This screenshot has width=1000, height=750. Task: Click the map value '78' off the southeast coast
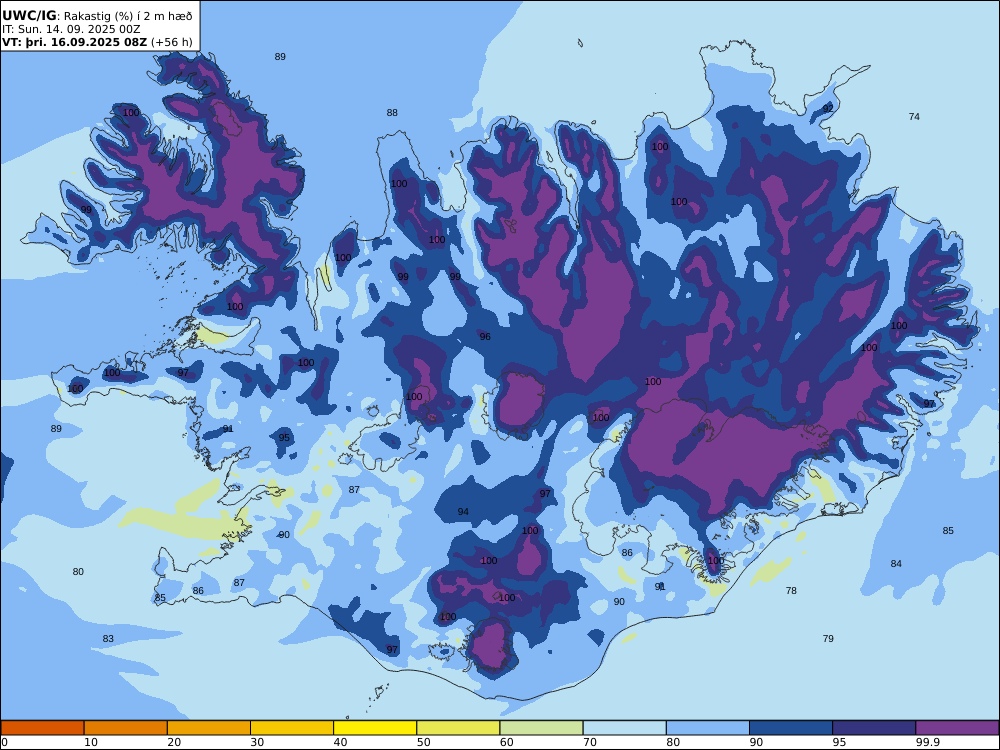pyautogui.click(x=791, y=591)
